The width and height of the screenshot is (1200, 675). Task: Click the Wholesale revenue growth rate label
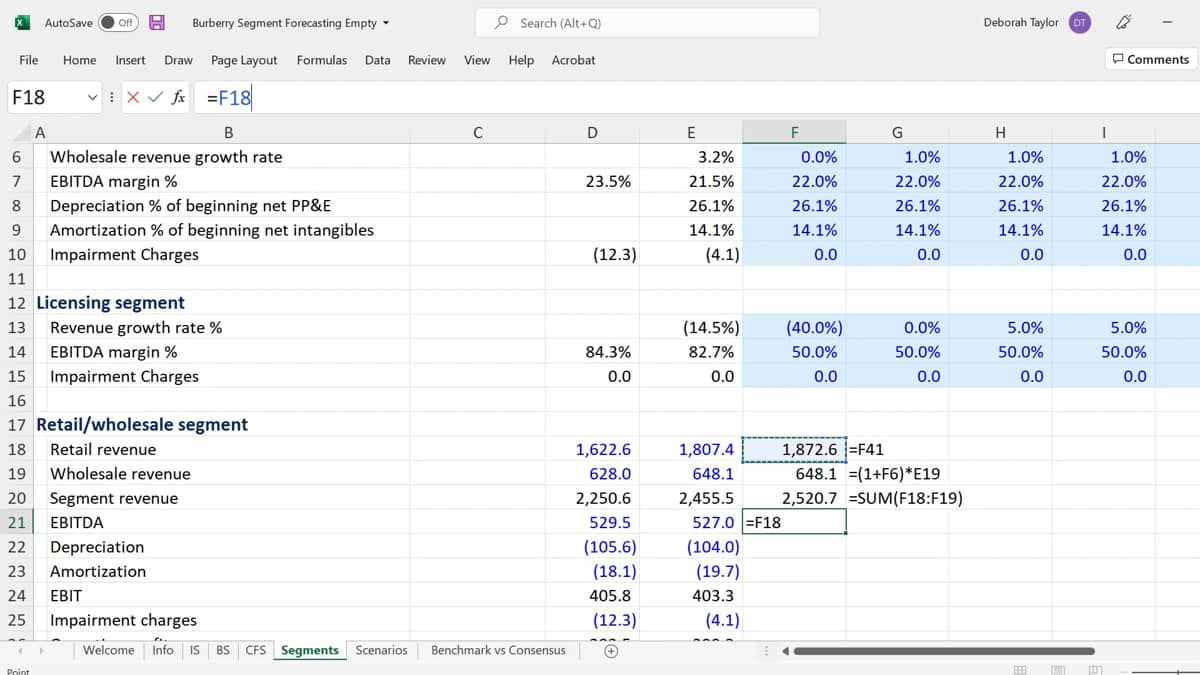pos(166,157)
